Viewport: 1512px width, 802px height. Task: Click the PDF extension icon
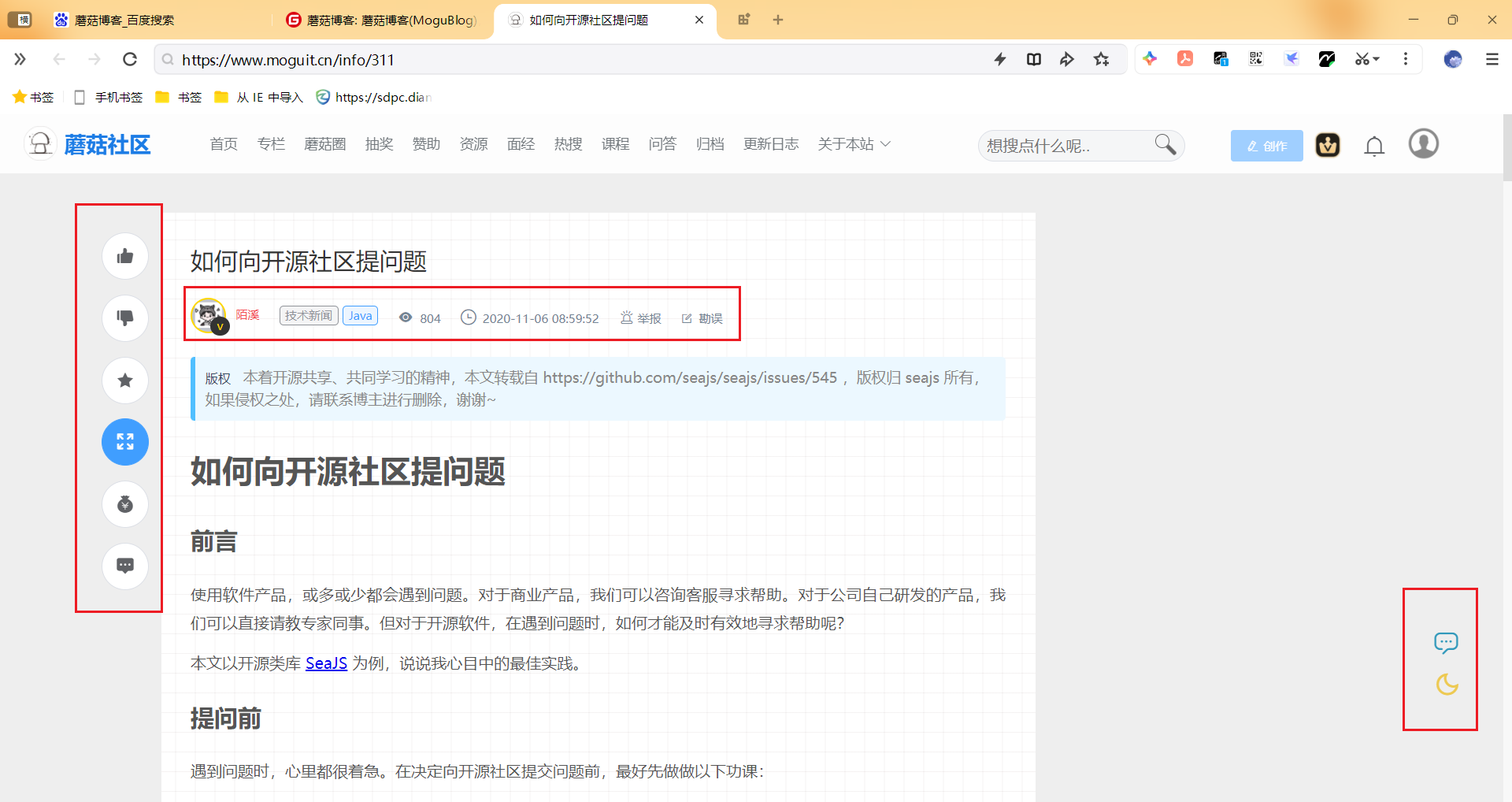tap(1185, 58)
